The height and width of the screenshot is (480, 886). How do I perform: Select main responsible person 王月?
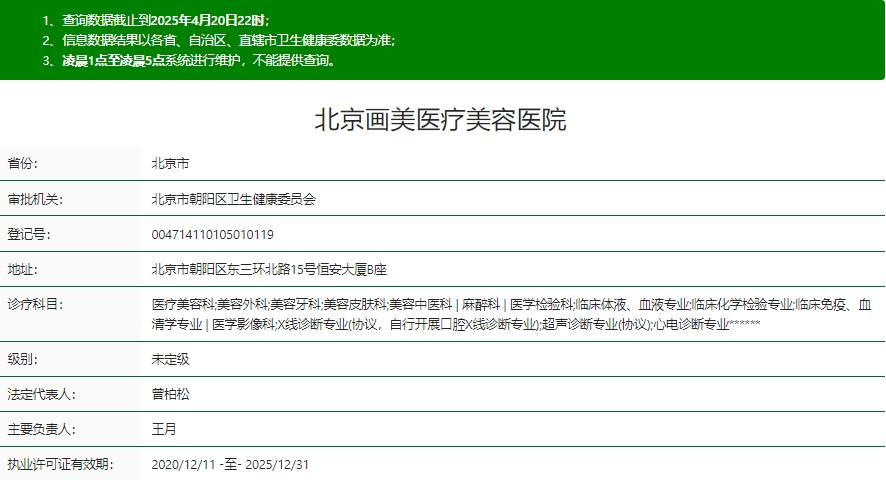coord(164,429)
